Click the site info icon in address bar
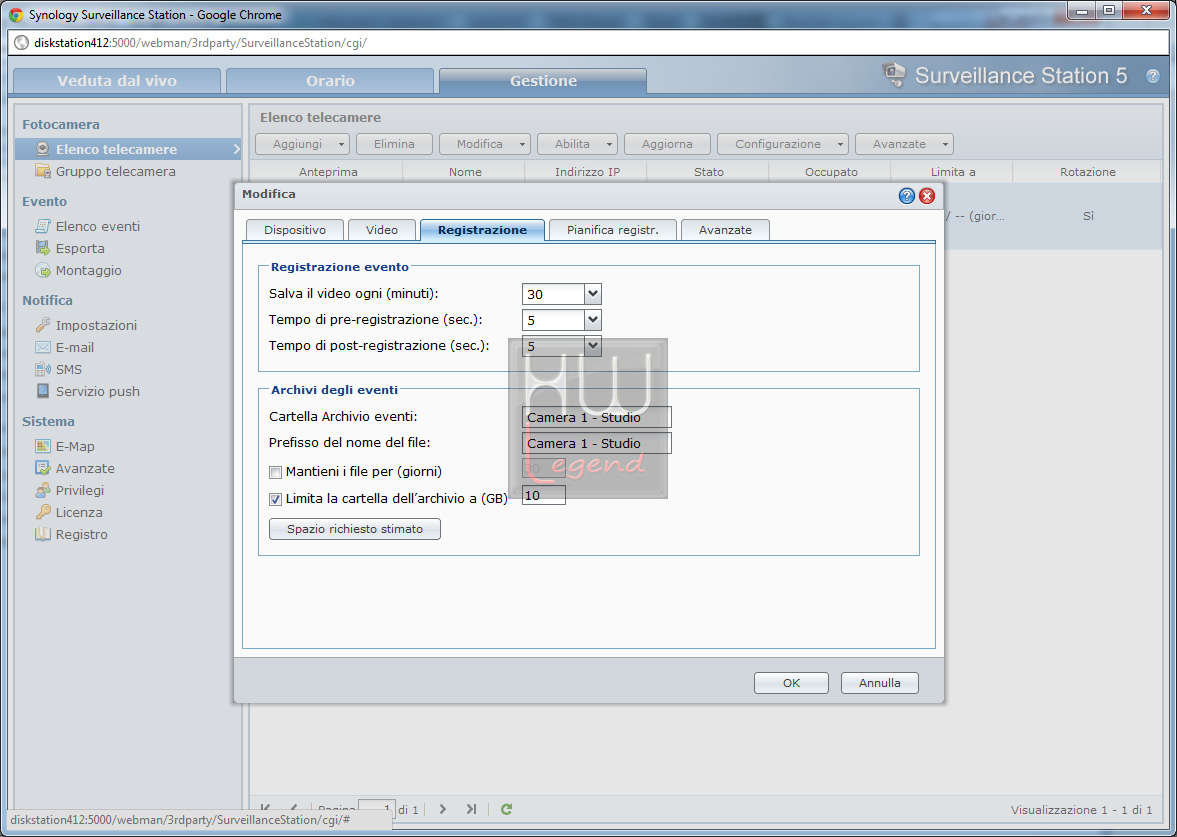The image size is (1177, 837). 21,43
